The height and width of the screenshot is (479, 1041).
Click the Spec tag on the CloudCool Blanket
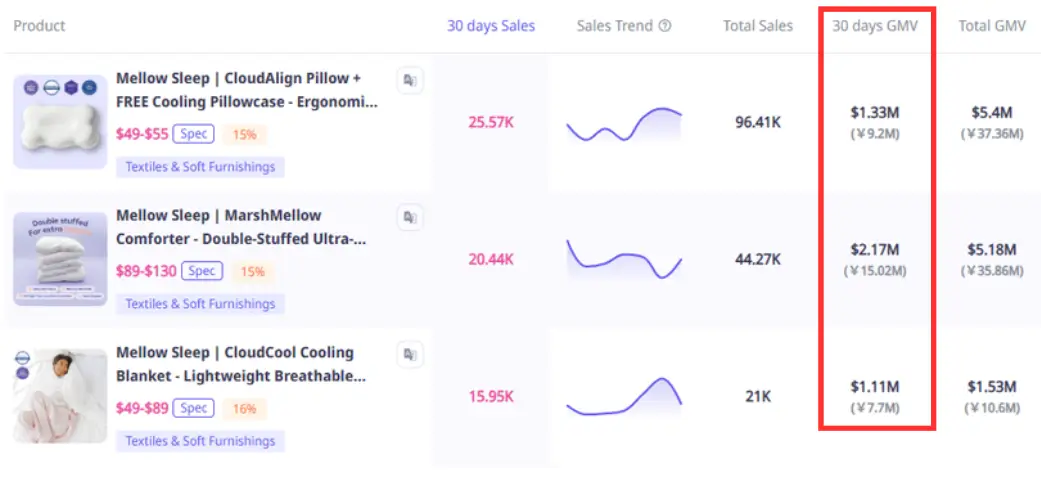pos(194,407)
